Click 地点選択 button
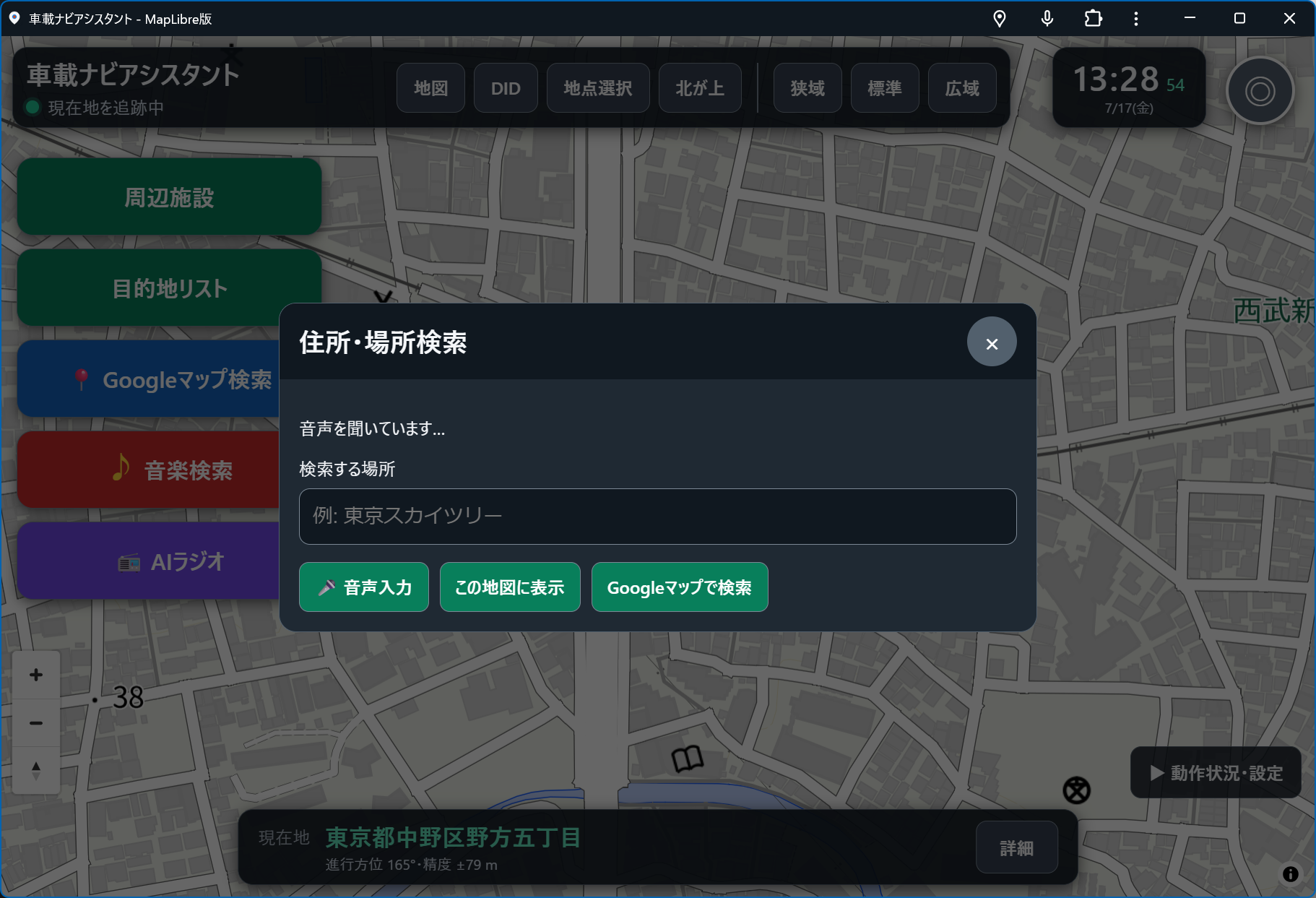1316x898 pixels. tap(598, 88)
